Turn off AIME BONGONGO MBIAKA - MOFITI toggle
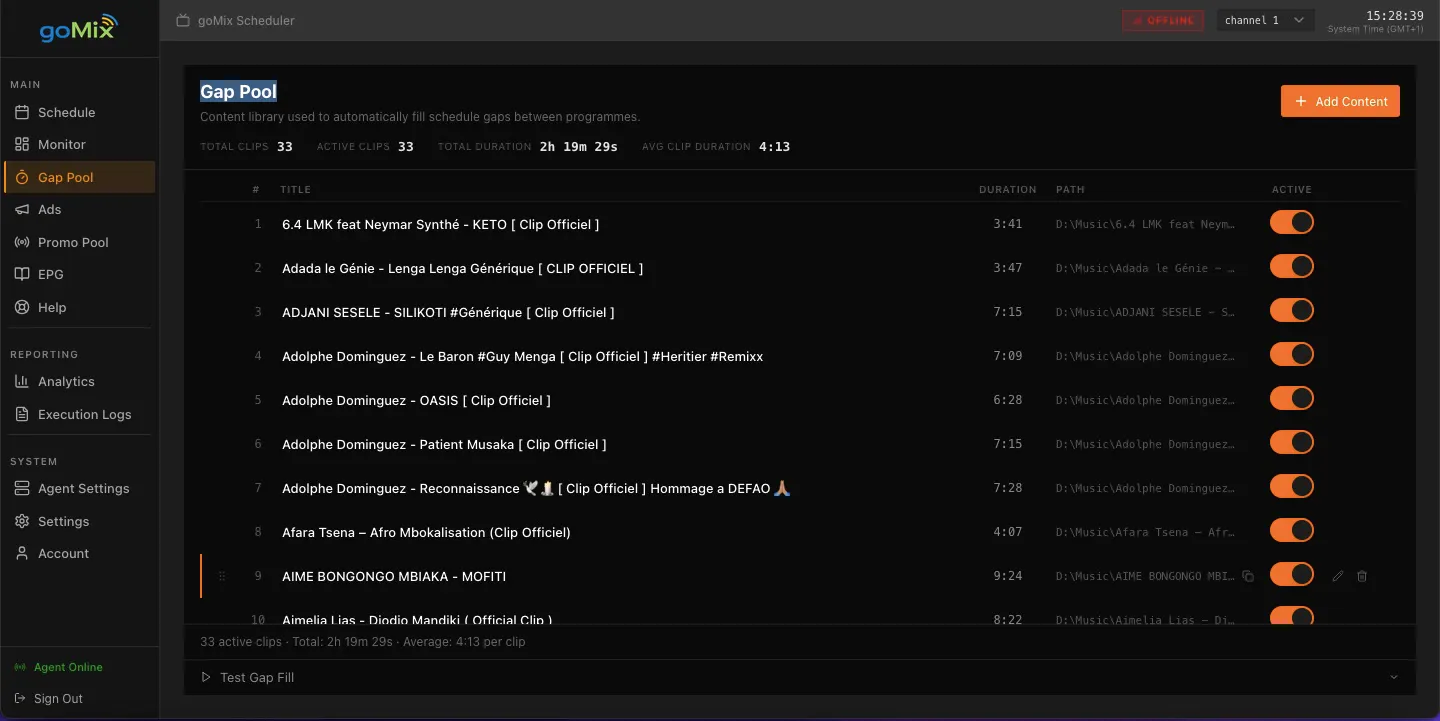 (1292, 574)
